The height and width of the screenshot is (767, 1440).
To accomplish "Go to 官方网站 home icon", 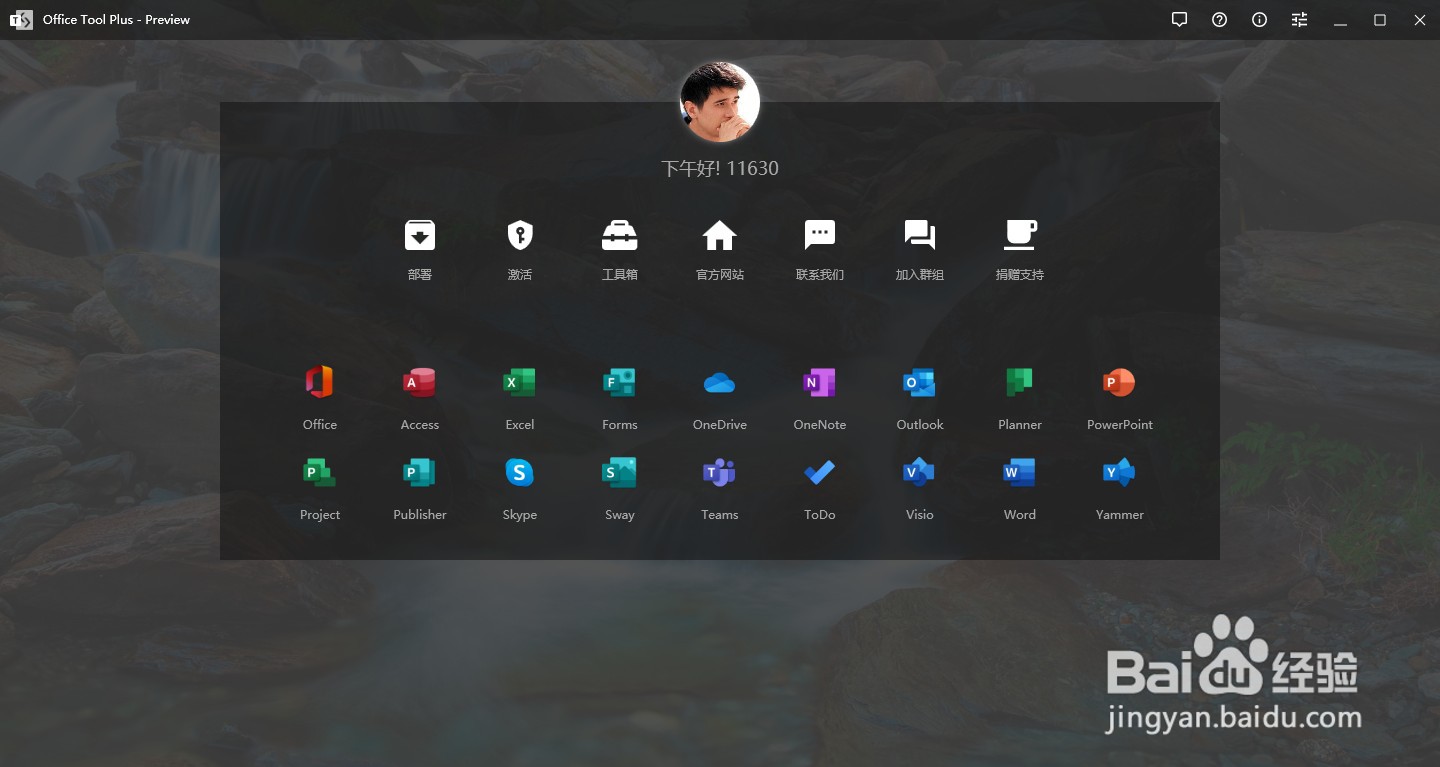I will click(720, 235).
